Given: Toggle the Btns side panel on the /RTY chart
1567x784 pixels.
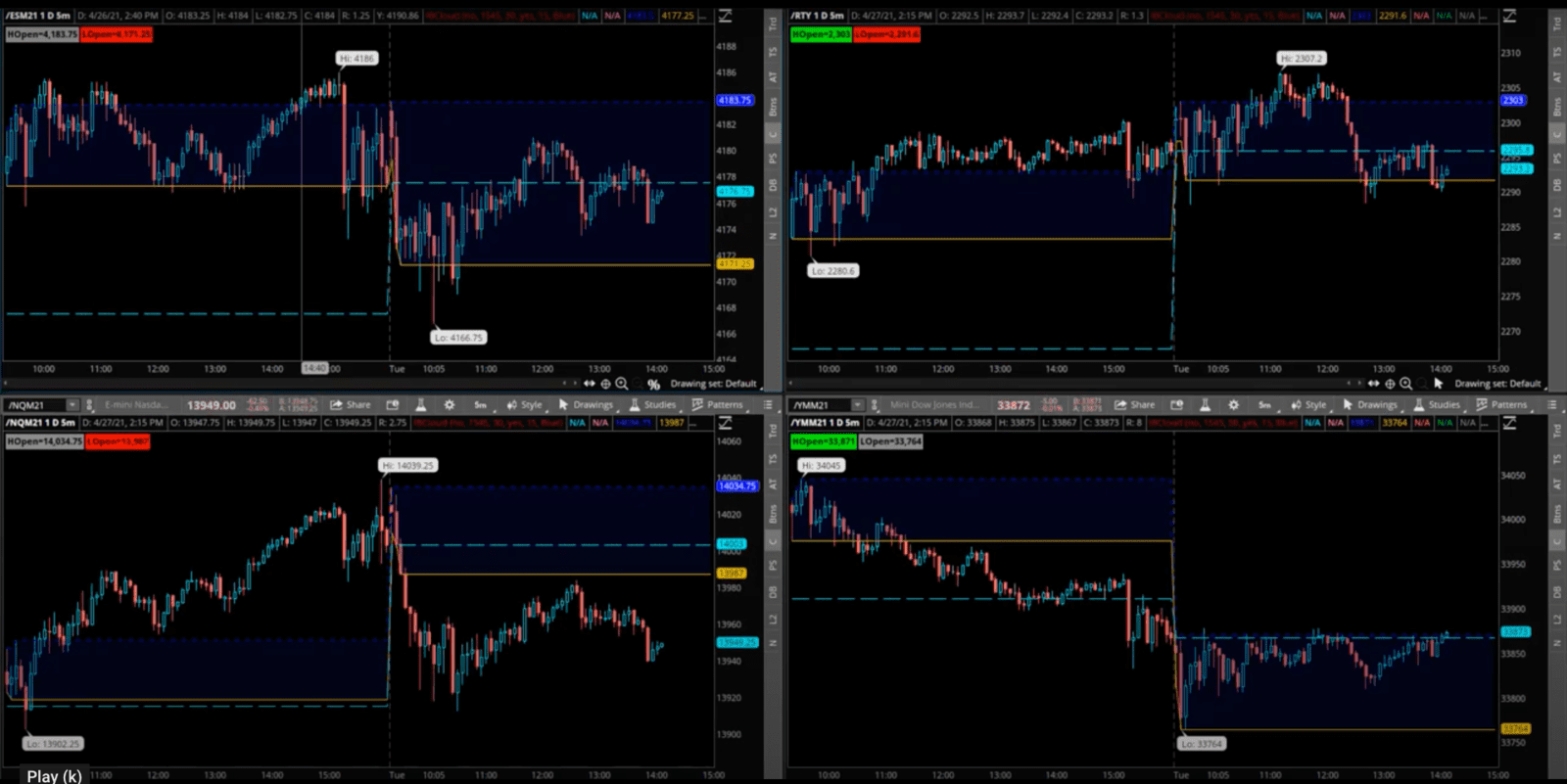Looking at the screenshot, I should (1557, 105).
